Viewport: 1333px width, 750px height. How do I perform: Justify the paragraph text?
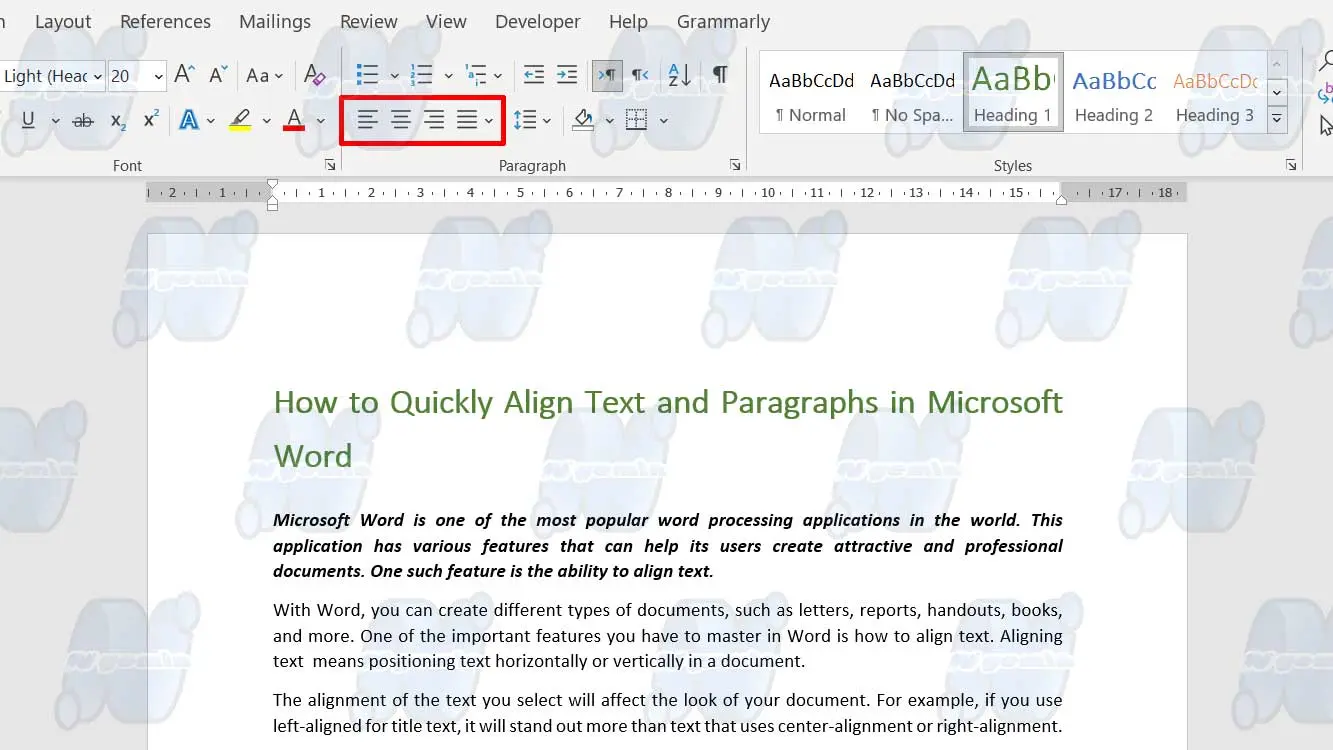(467, 121)
